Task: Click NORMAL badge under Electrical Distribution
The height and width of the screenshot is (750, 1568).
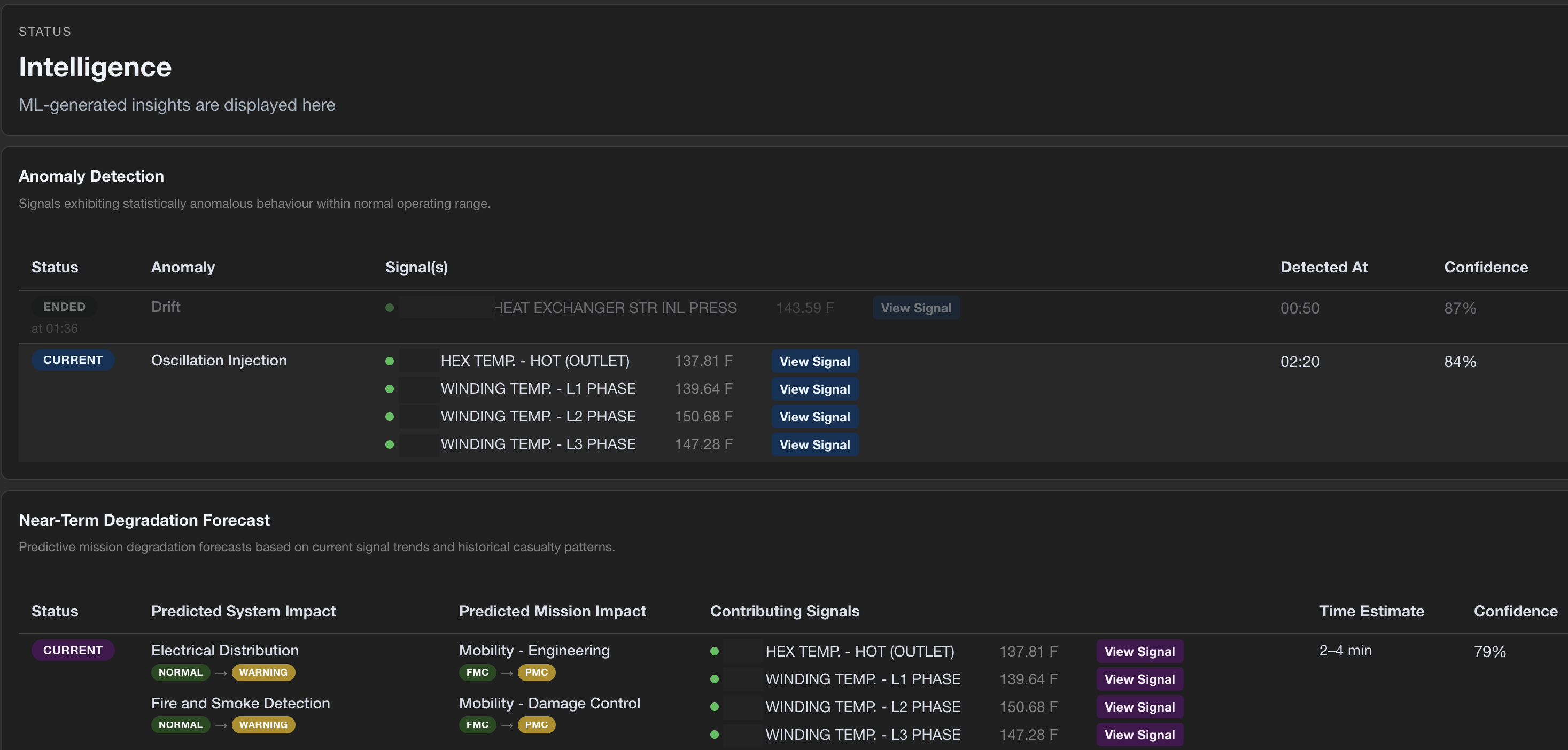Action: [181, 672]
